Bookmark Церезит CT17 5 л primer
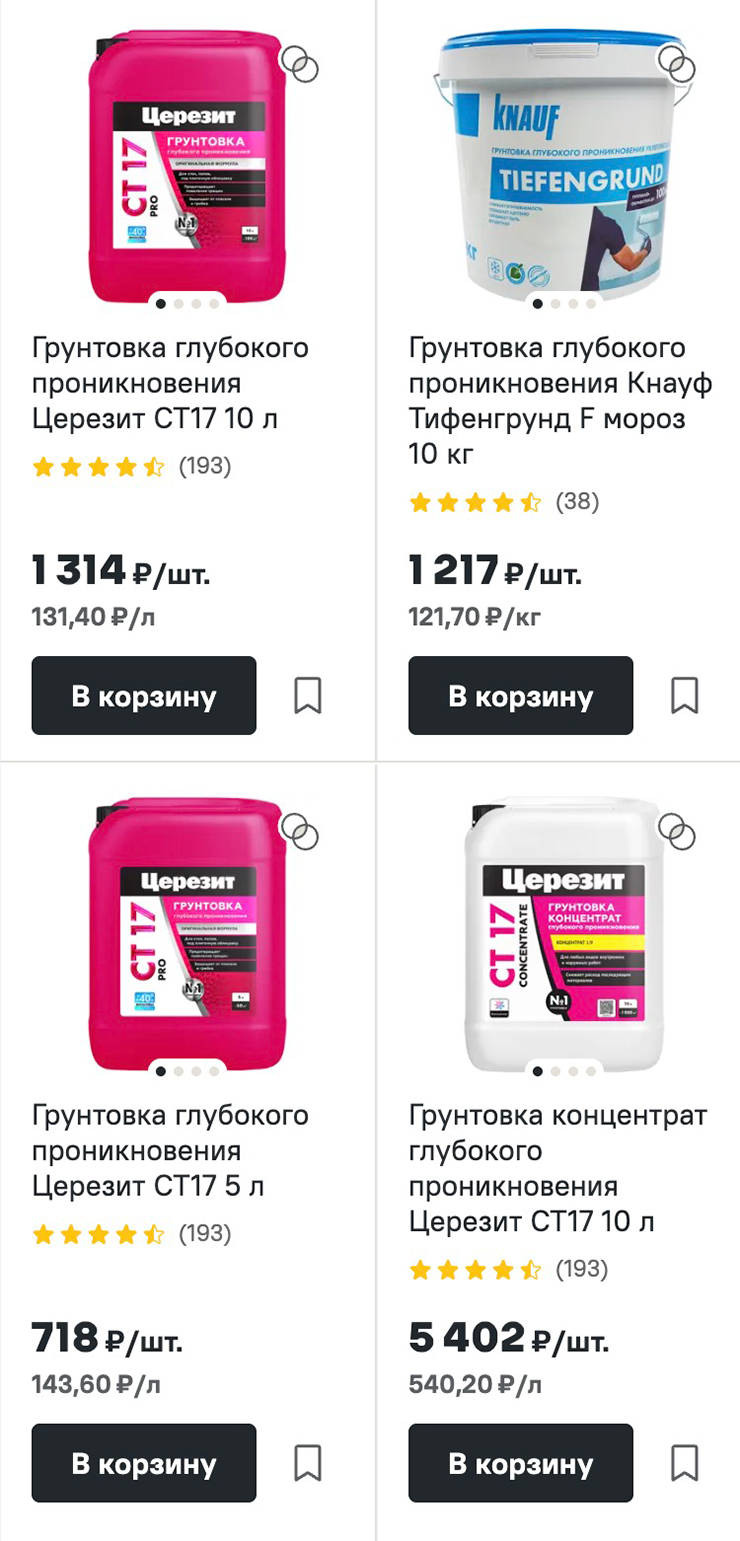 click(308, 1463)
